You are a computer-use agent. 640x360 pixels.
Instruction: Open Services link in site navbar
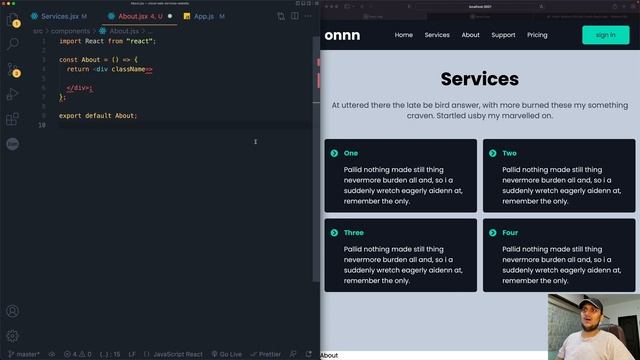tap(437, 35)
